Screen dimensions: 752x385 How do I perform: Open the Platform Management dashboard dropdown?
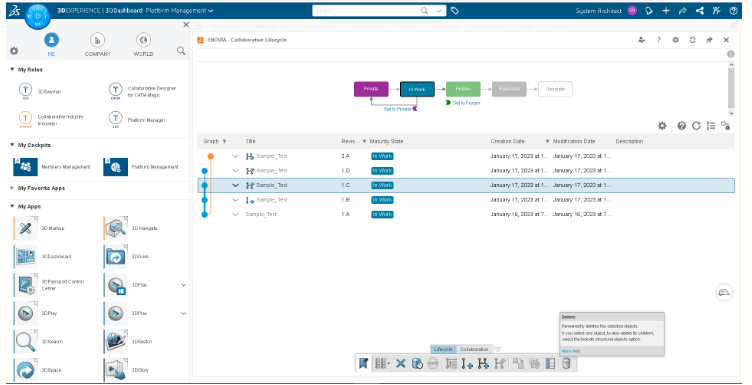pyautogui.click(x=211, y=11)
